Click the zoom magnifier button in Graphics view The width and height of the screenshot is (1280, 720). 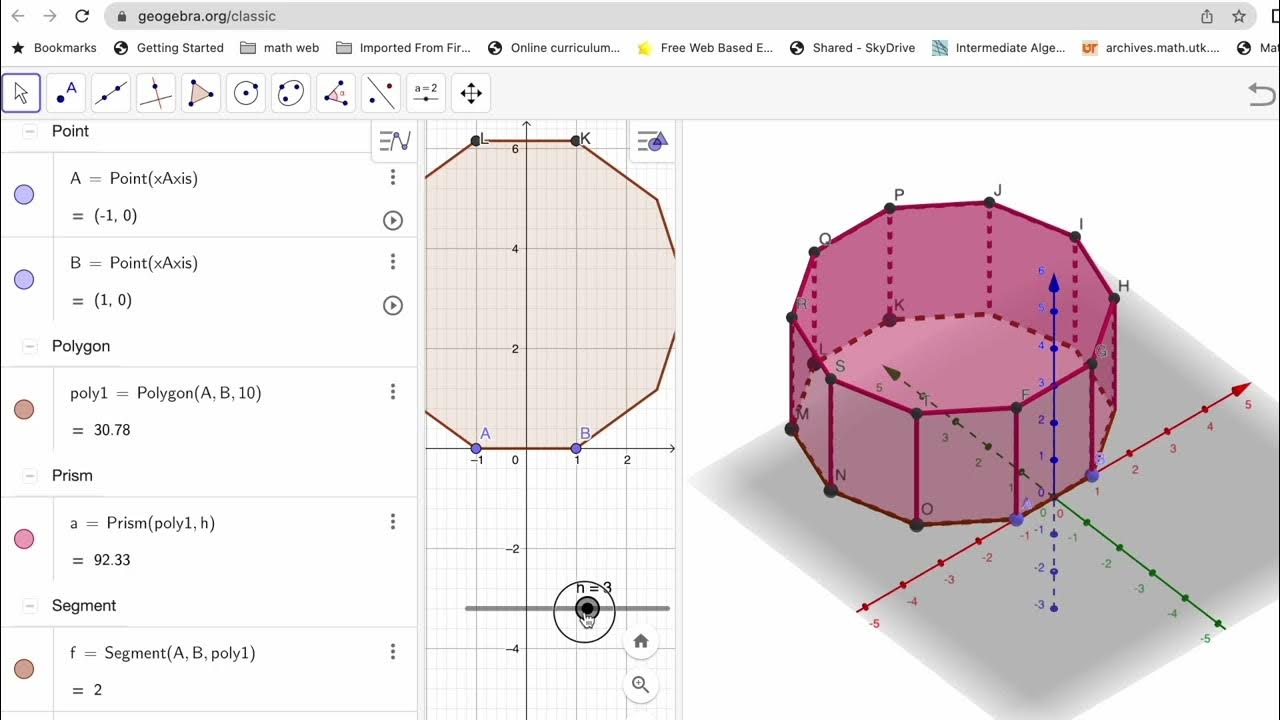coord(641,685)
